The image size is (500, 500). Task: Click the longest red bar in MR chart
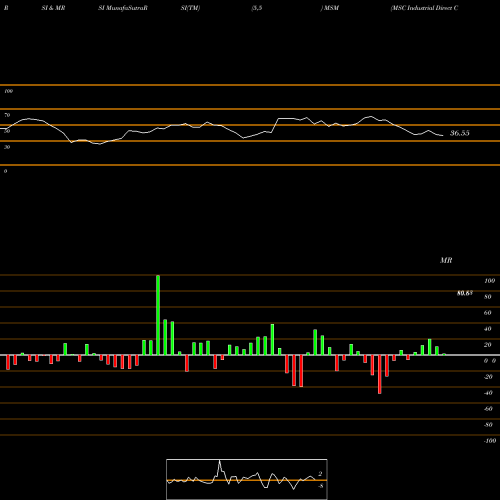tap(380, 374)
